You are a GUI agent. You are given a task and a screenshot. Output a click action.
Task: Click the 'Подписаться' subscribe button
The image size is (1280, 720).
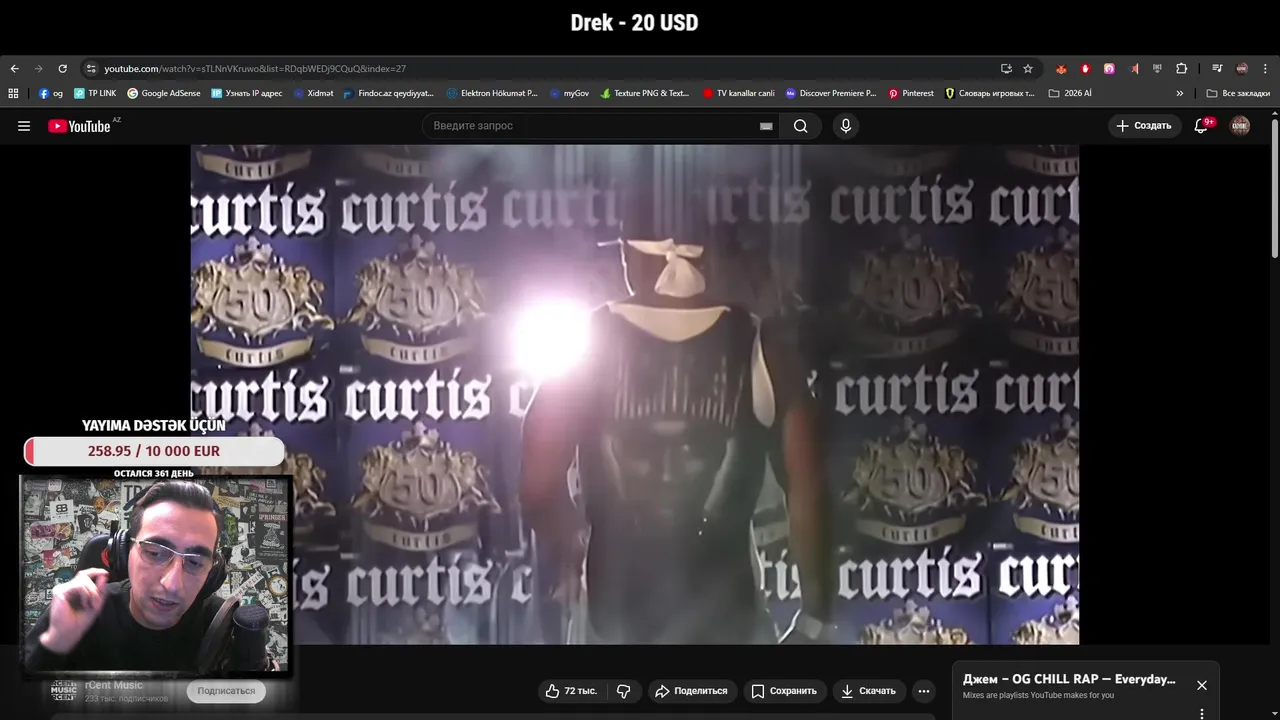[226, 691]
